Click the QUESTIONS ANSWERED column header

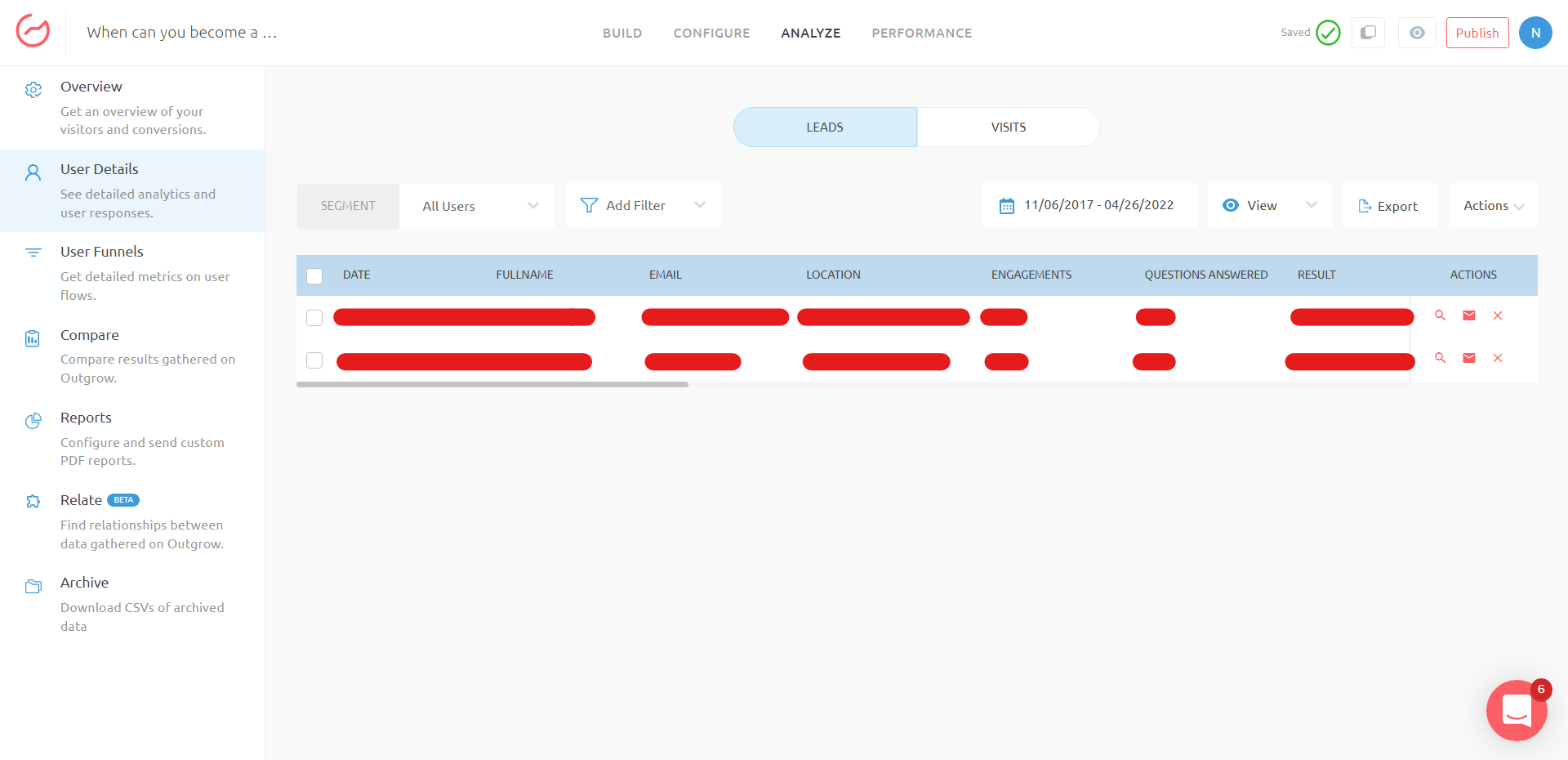[1206, 275]
